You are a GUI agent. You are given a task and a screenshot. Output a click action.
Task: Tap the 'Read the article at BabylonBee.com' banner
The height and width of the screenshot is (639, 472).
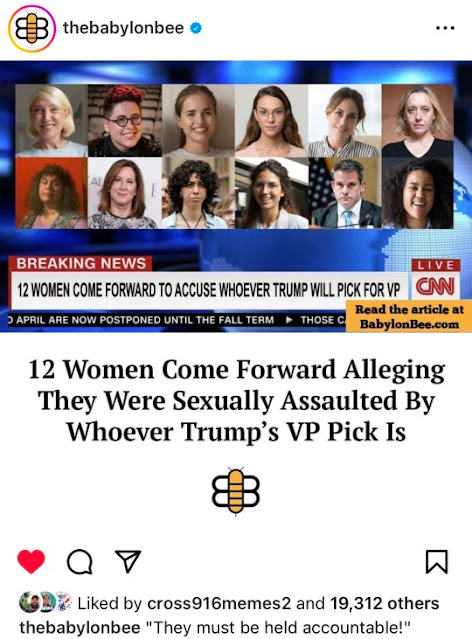[x=409, y=317]
